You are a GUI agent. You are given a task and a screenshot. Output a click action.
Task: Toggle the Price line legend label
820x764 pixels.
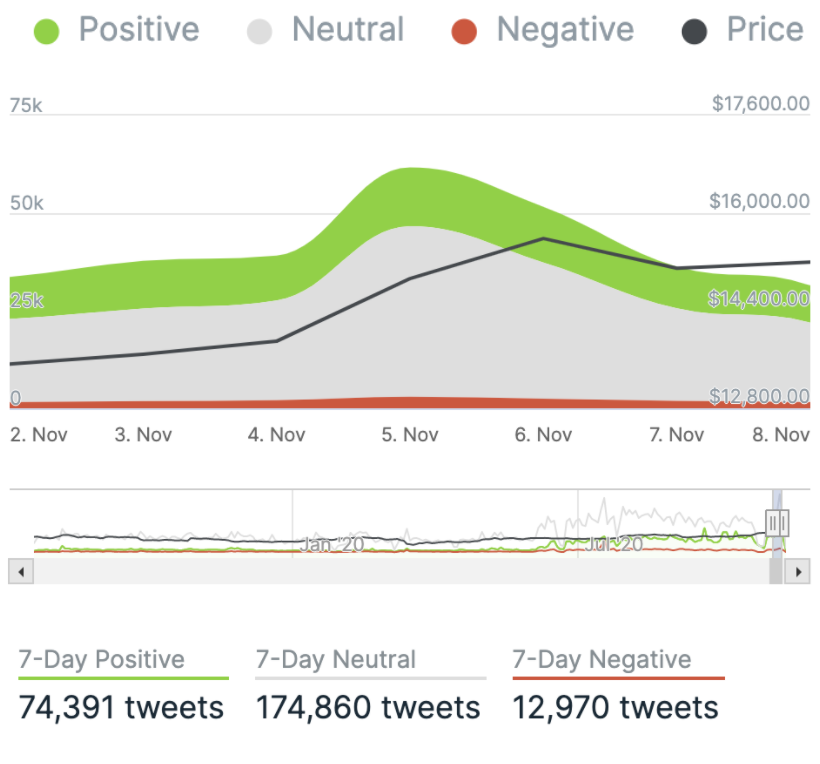pos(765,30)
